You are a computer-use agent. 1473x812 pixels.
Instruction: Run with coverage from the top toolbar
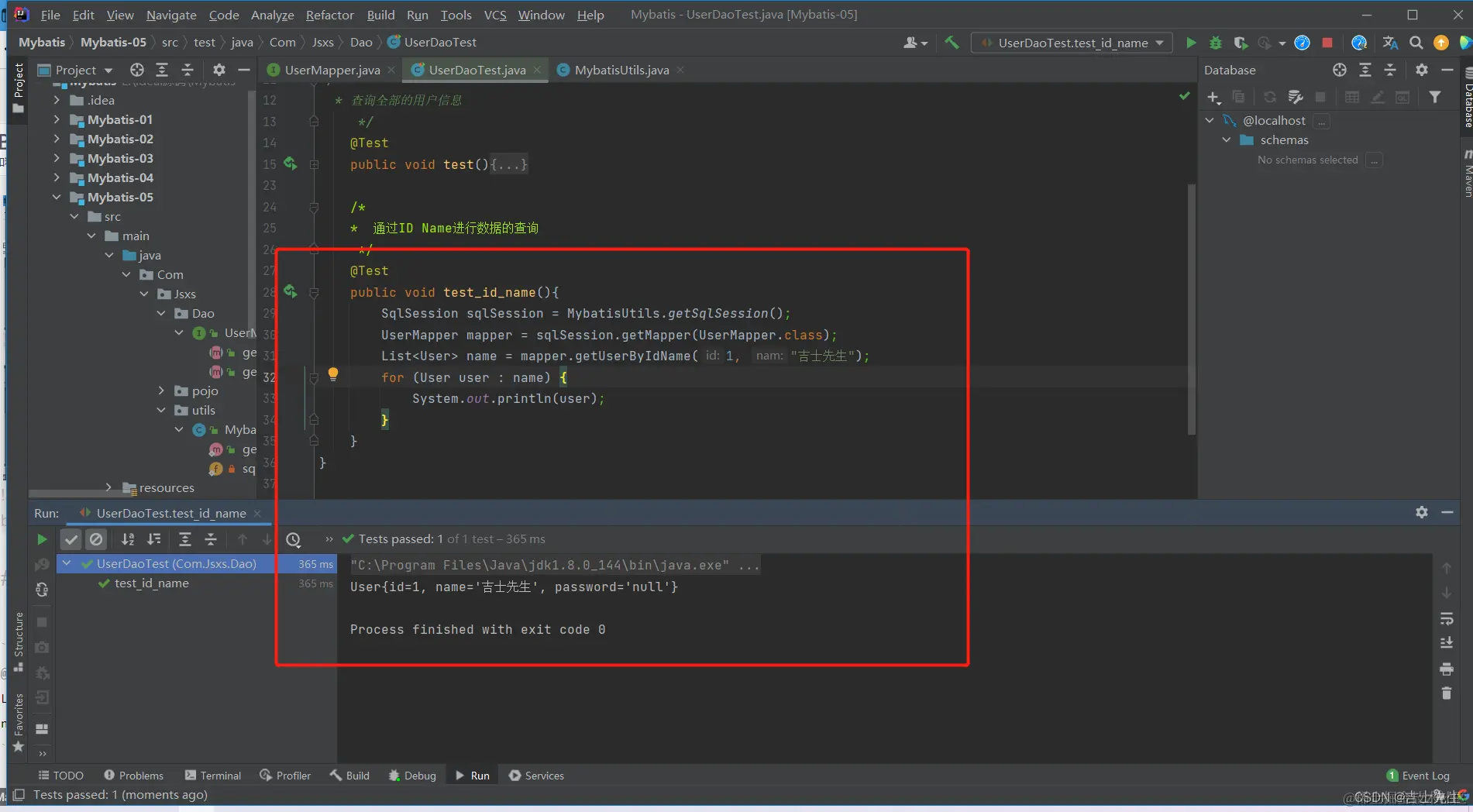pyautogui.click(x=1241, y=43)
